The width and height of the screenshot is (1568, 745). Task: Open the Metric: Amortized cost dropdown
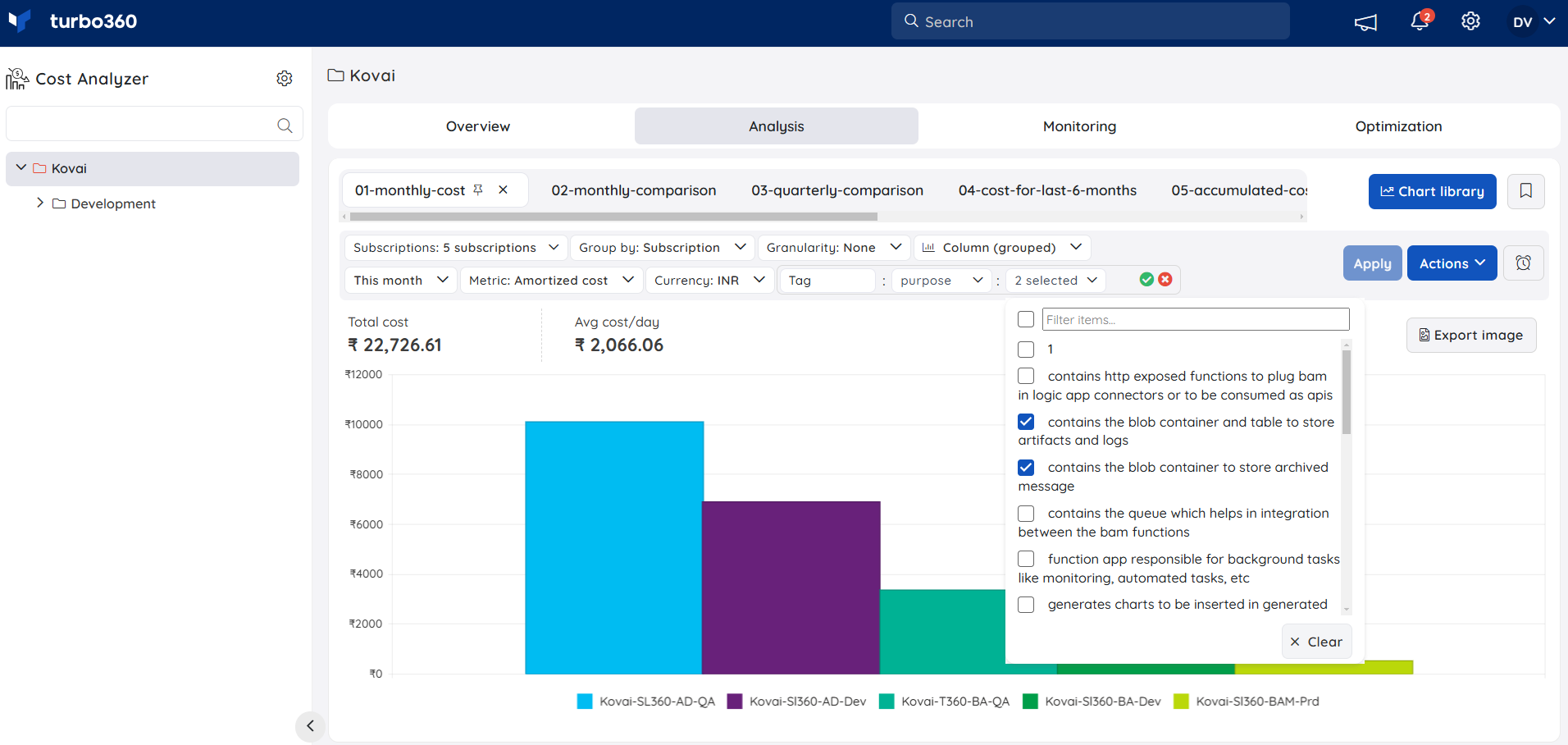point(551,281)
